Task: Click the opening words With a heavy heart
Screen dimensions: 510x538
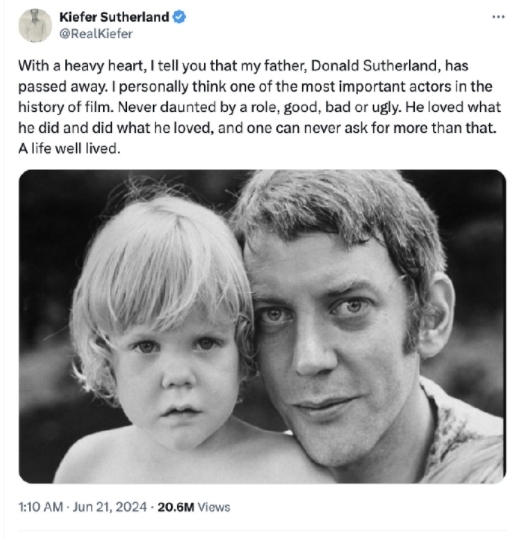Action: pyautogui.click(x=81, y=66)
